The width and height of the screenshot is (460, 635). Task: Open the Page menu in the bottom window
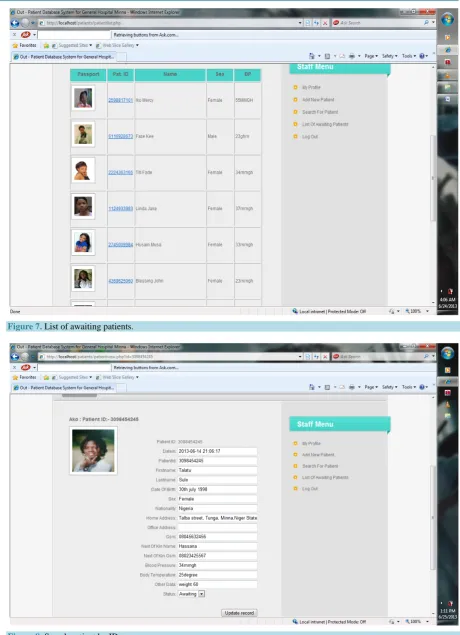point(371,388)
